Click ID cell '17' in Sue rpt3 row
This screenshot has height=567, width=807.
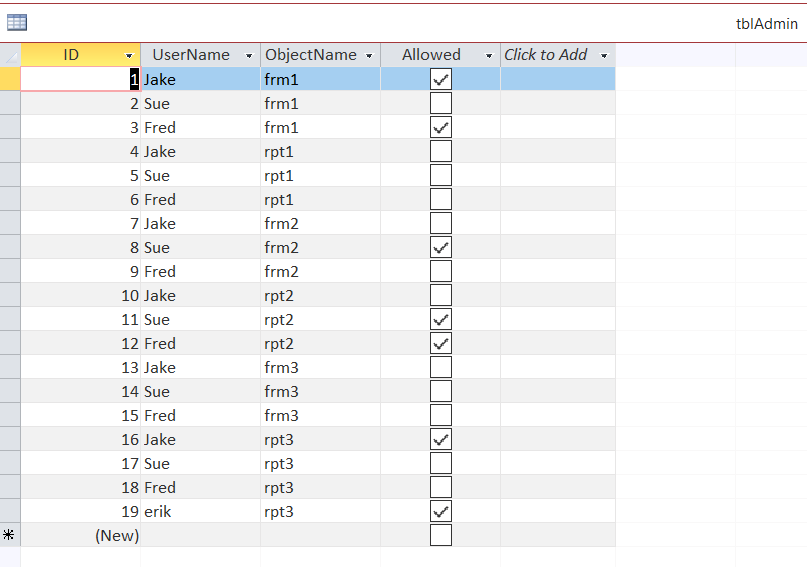(x=80, y=464)
